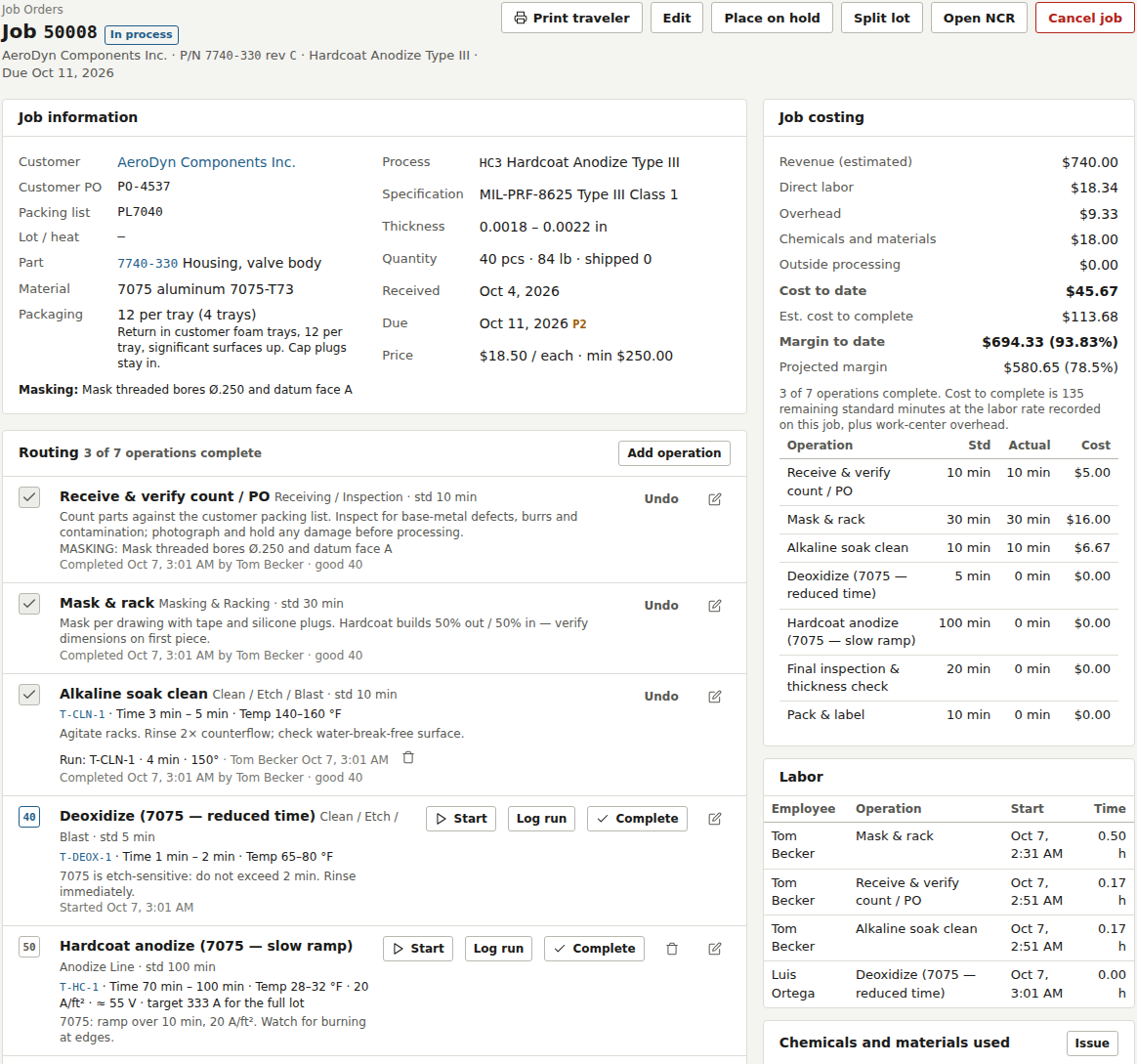This screenshot has height=1064, width=1137.
Task: Uncheck the Mask & rack checkbox
Action: point(29,604)
